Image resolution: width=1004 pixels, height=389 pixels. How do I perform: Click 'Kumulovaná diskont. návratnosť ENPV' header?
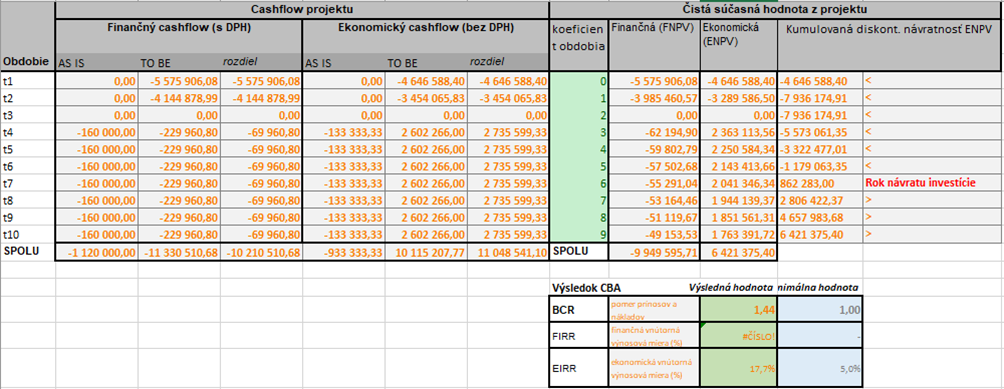[890, 45]
